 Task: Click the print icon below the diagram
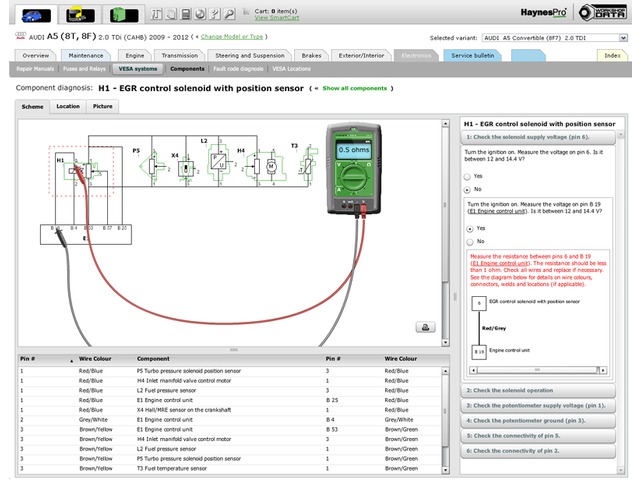(425, 327)
